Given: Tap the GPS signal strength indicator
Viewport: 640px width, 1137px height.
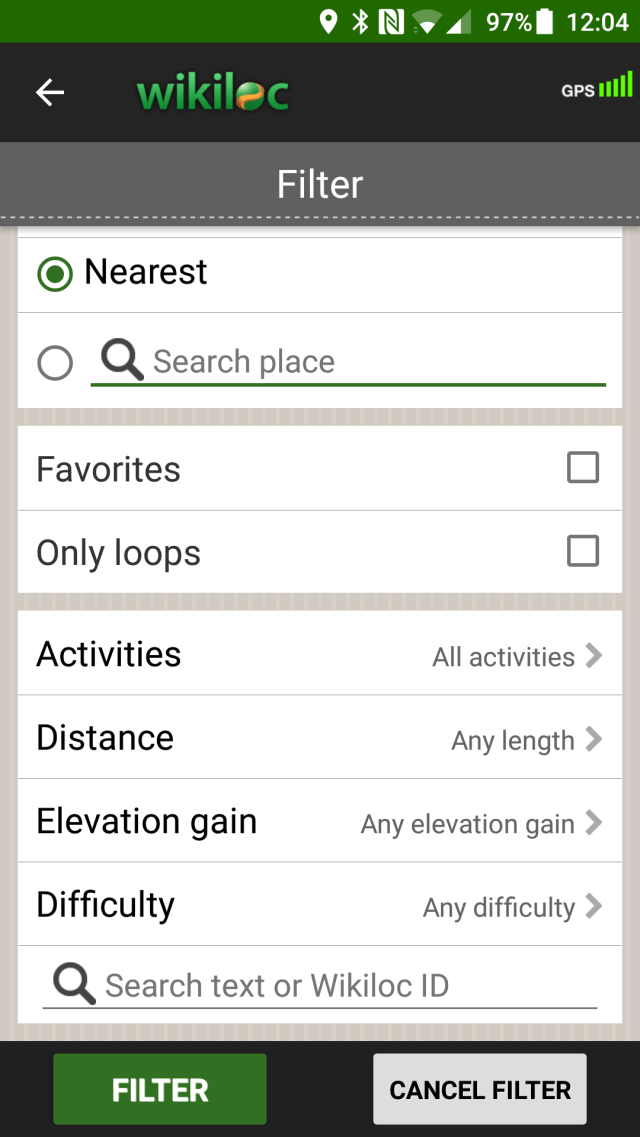Looking at the screenshot, I should [x=597, y=87].
